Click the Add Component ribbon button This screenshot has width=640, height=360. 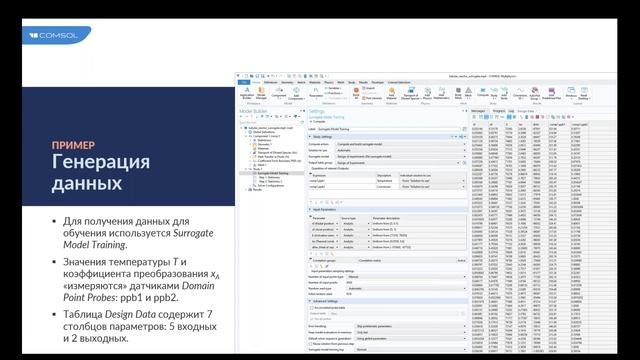[296, 93]
